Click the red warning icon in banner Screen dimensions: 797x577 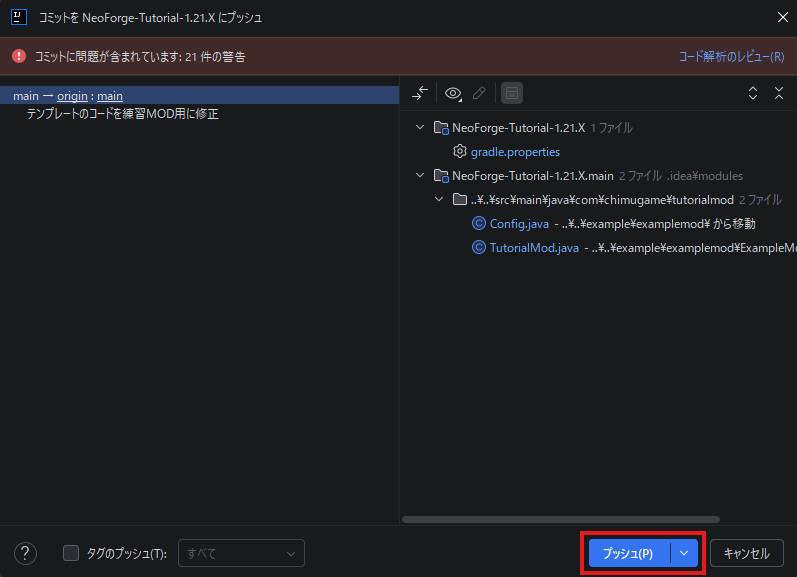point(19,57)
